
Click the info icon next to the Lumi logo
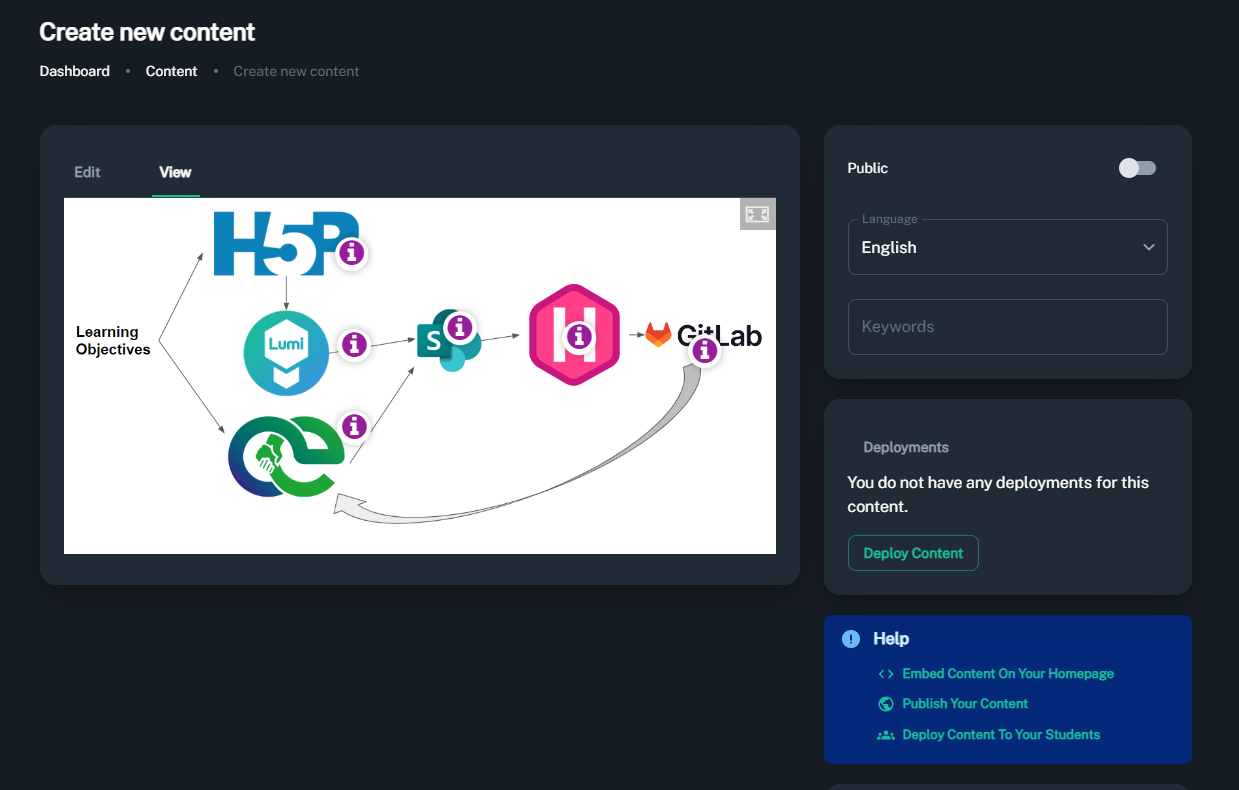point(353,344)
